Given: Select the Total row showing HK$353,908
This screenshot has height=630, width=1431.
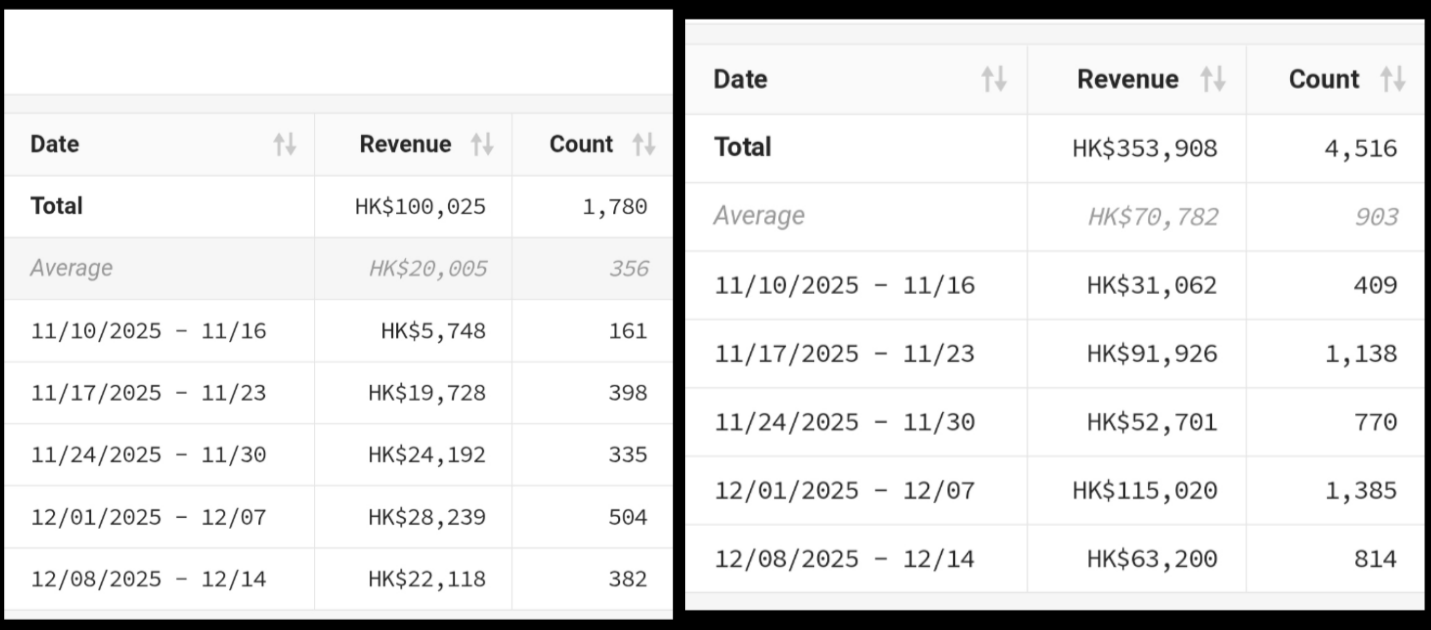Looking at the screenshot, I should tap(743, 148).
